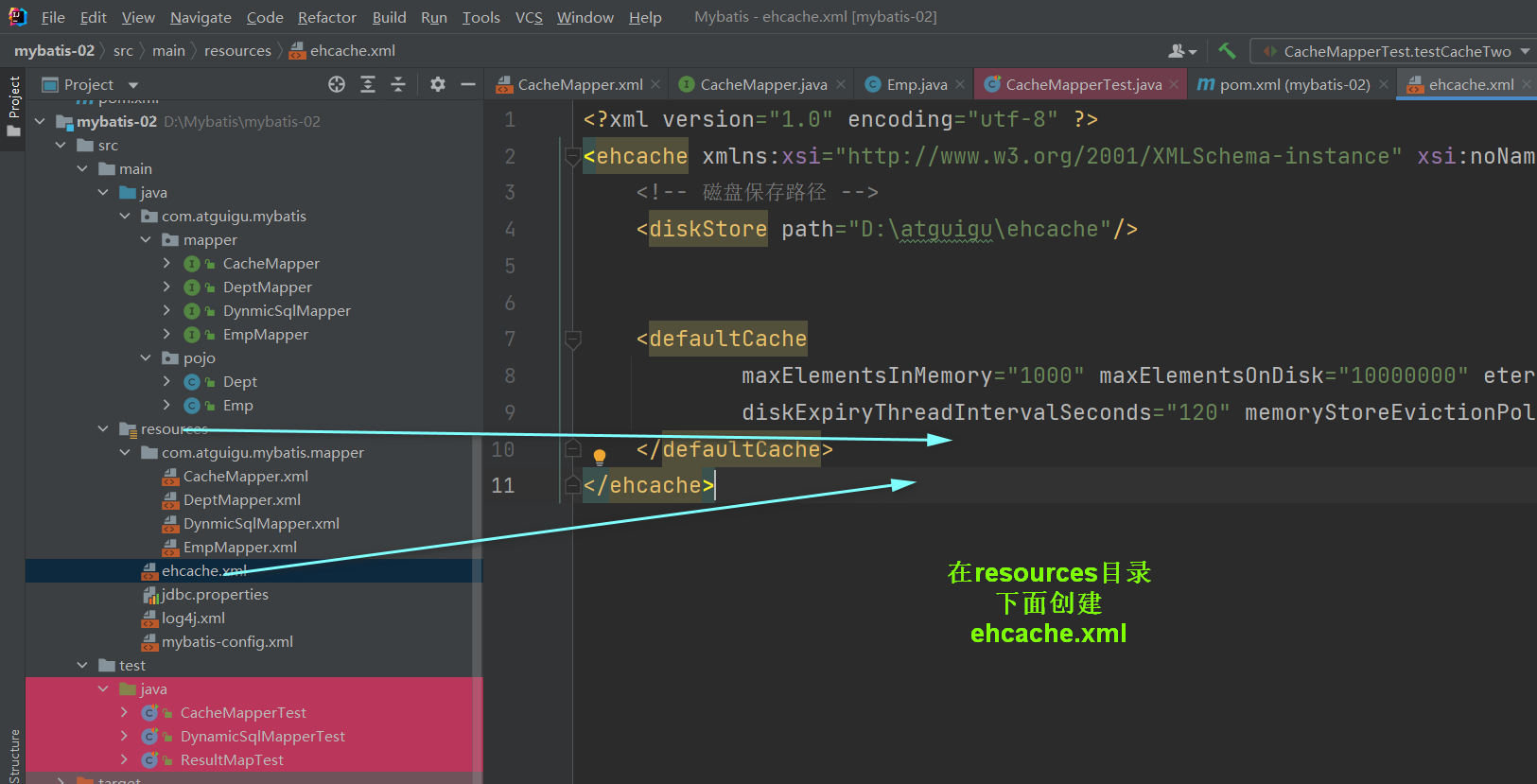
Task: Click the Collapse All icon in Project panel
Action: click(x=398, y=84)
